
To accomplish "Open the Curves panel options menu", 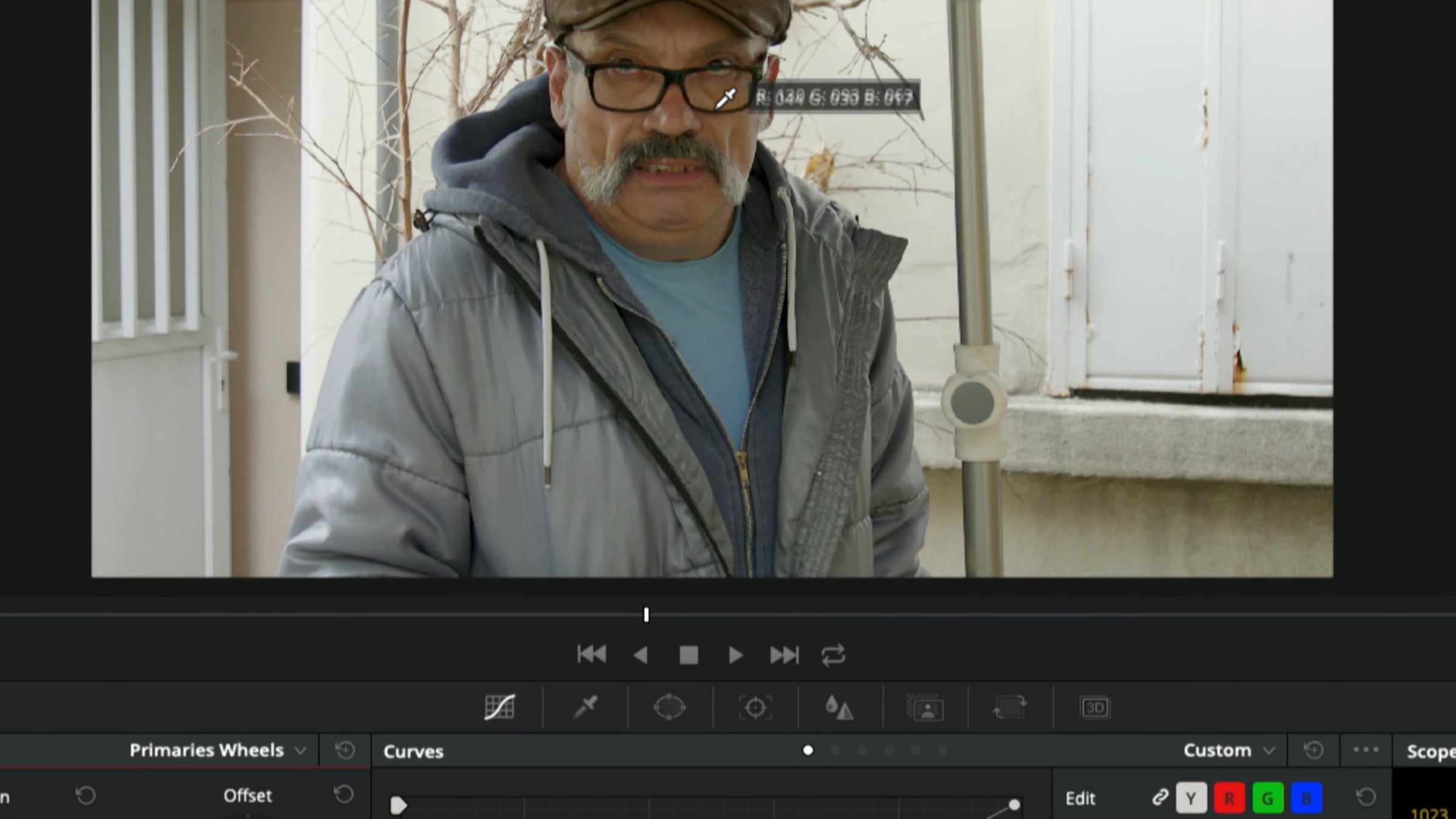I will (1366, 750).
